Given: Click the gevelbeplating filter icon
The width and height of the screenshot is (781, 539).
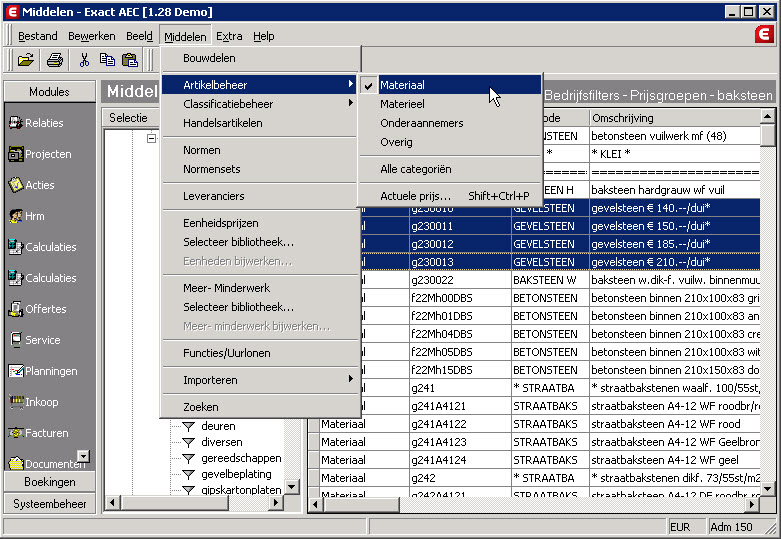Looking at the screenshot, I should (188, 474).
